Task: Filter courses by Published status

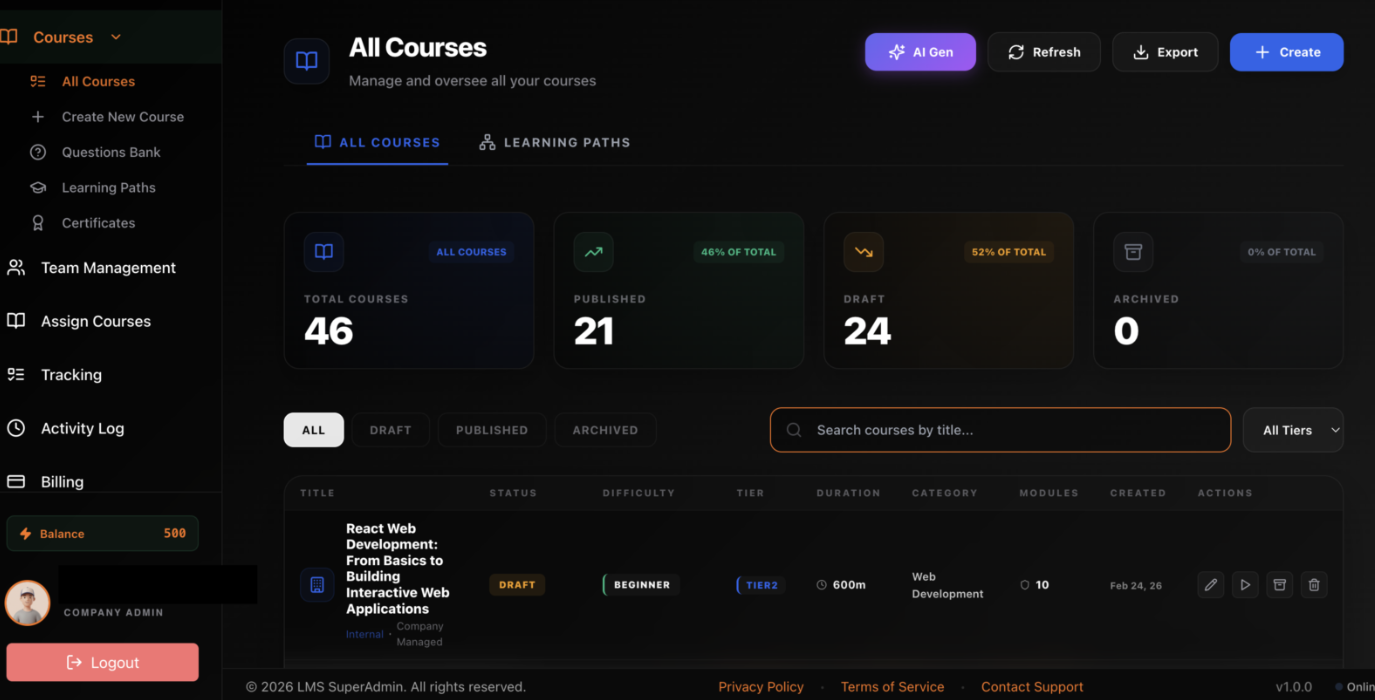Action: click(491, 429)
